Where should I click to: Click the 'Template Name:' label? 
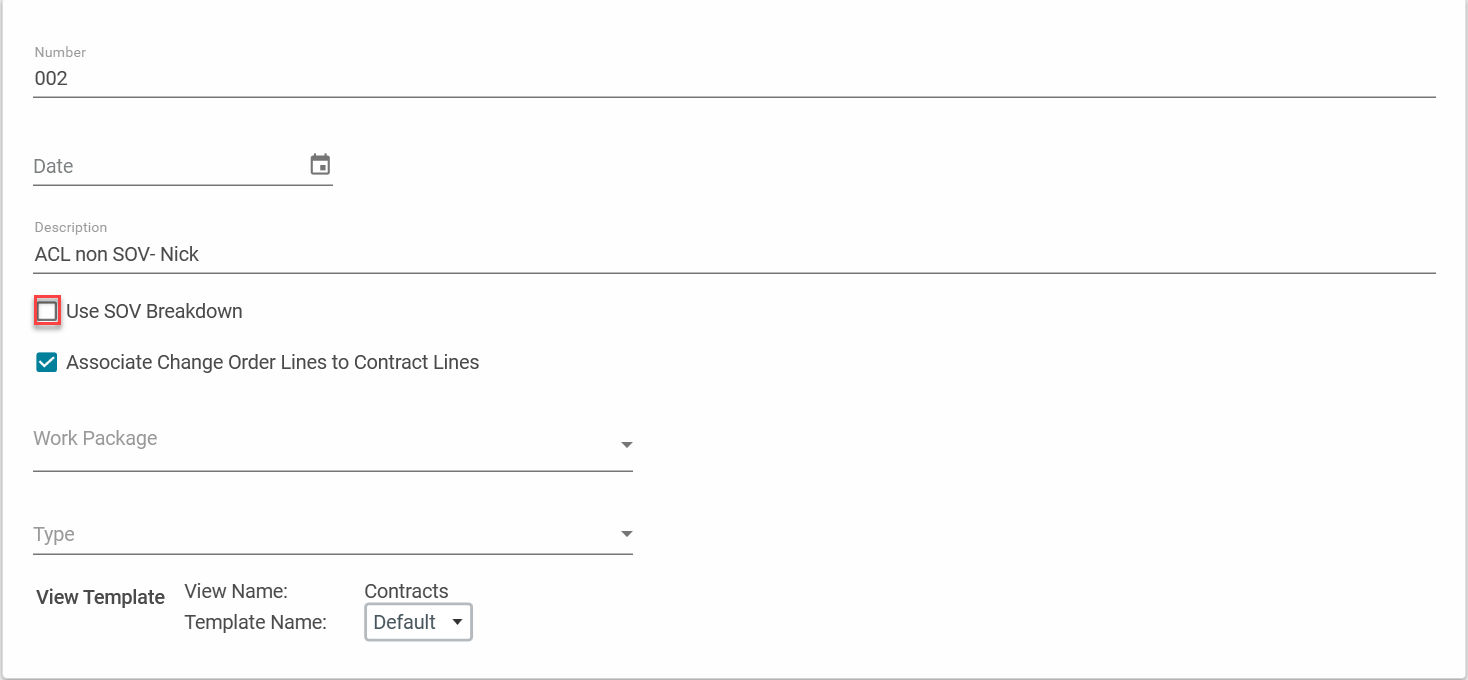pyautogui.click(x=255, y=622)
